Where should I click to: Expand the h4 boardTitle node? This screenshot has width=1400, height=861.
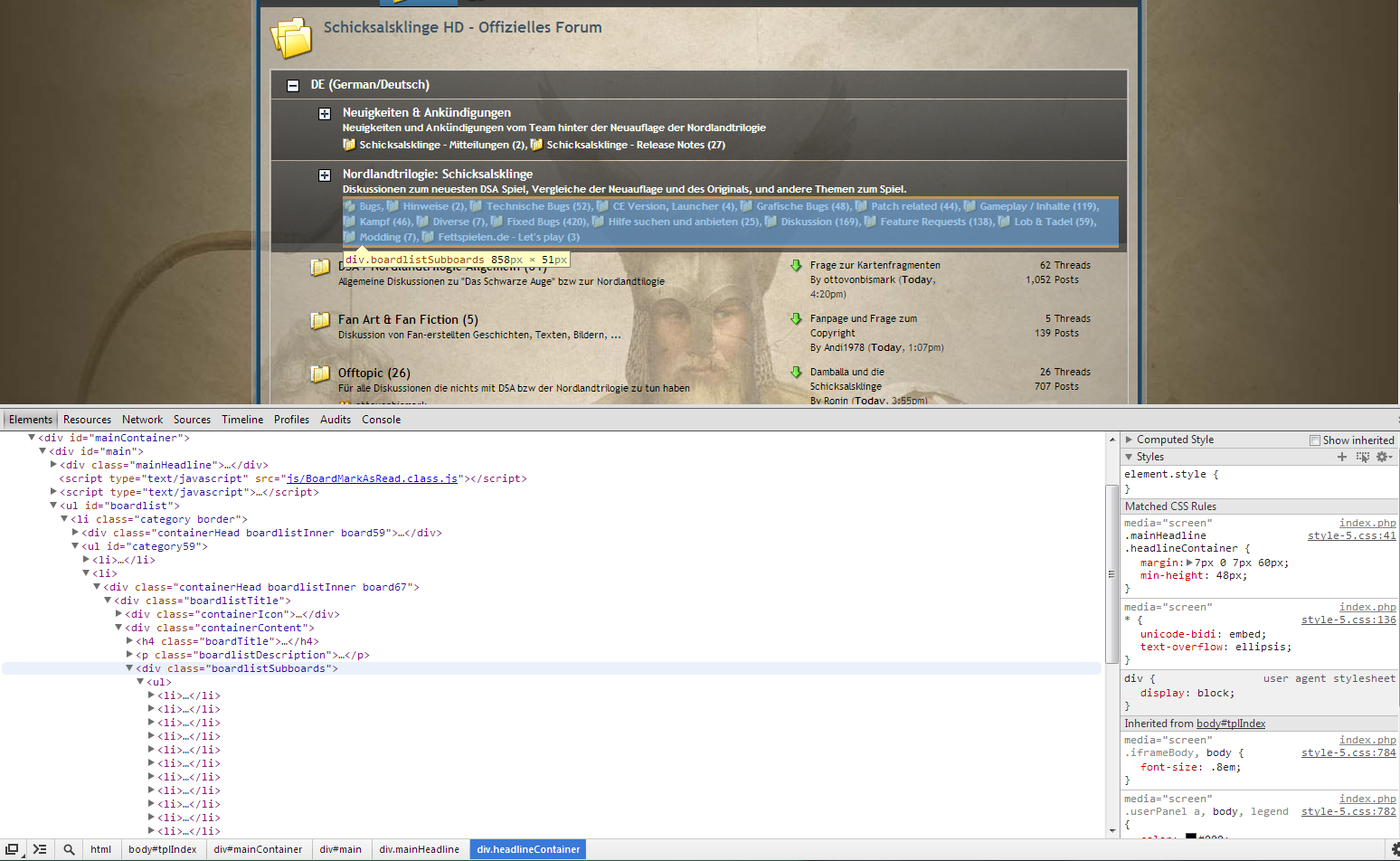click(129, 641)
